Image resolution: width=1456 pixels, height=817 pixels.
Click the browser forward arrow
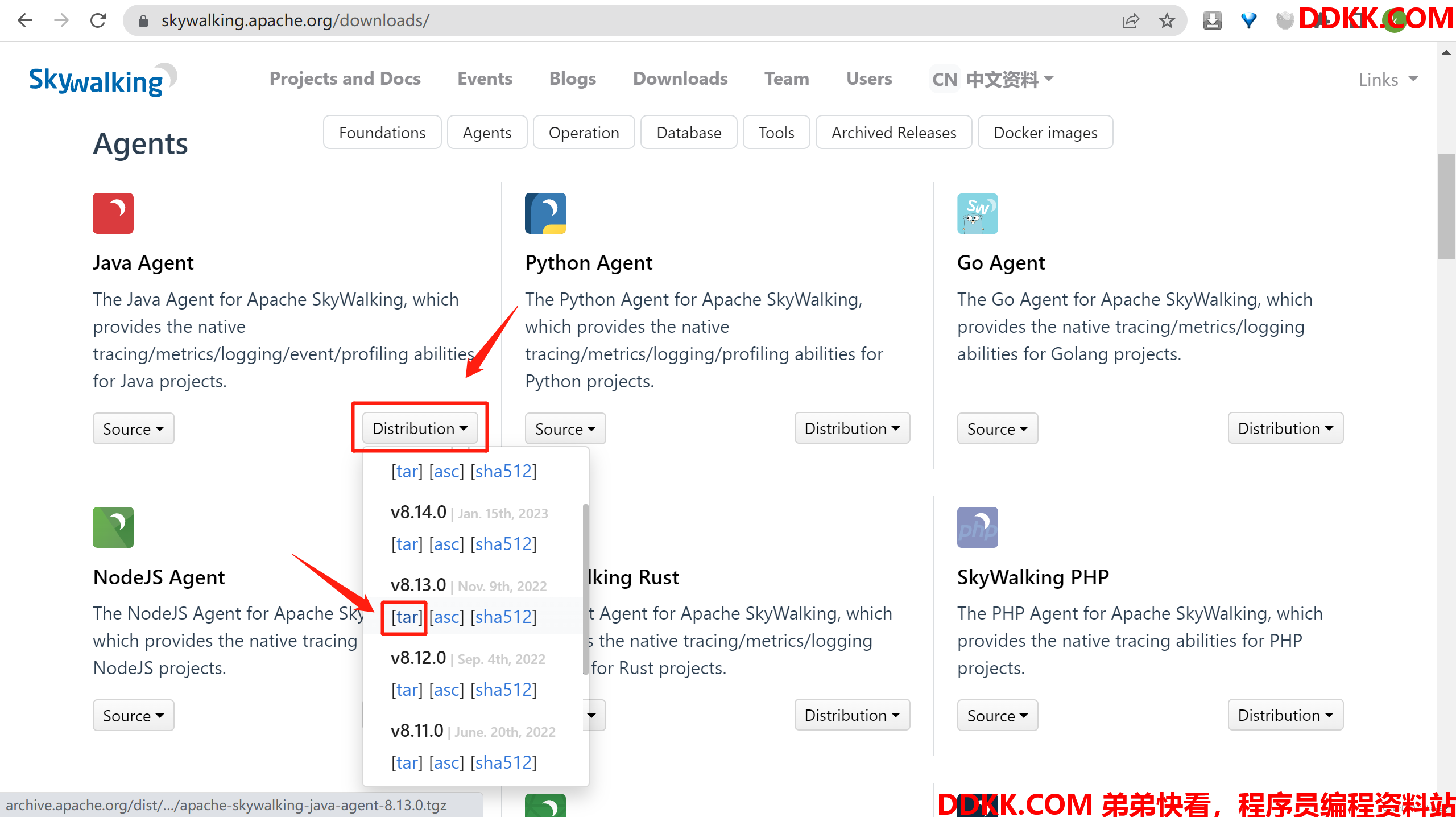click(61, 20)
